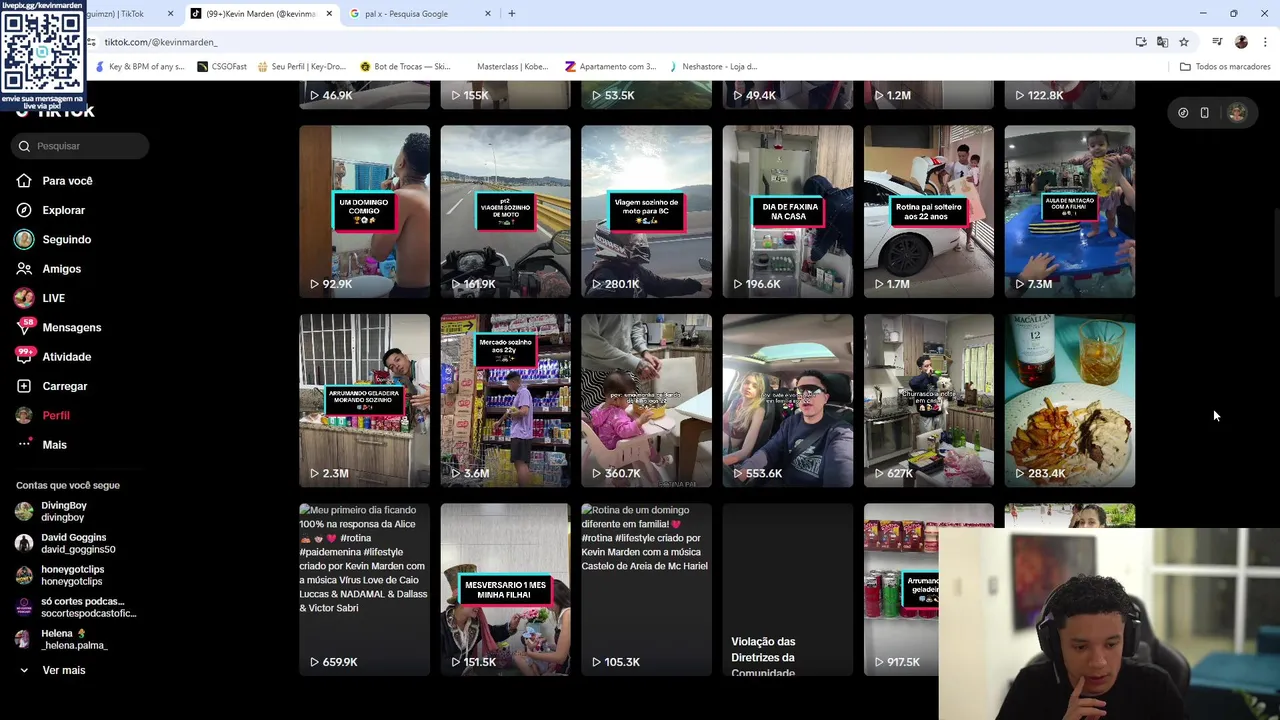
Task: Open the Amigos section
Action: (x=48, y=269)
